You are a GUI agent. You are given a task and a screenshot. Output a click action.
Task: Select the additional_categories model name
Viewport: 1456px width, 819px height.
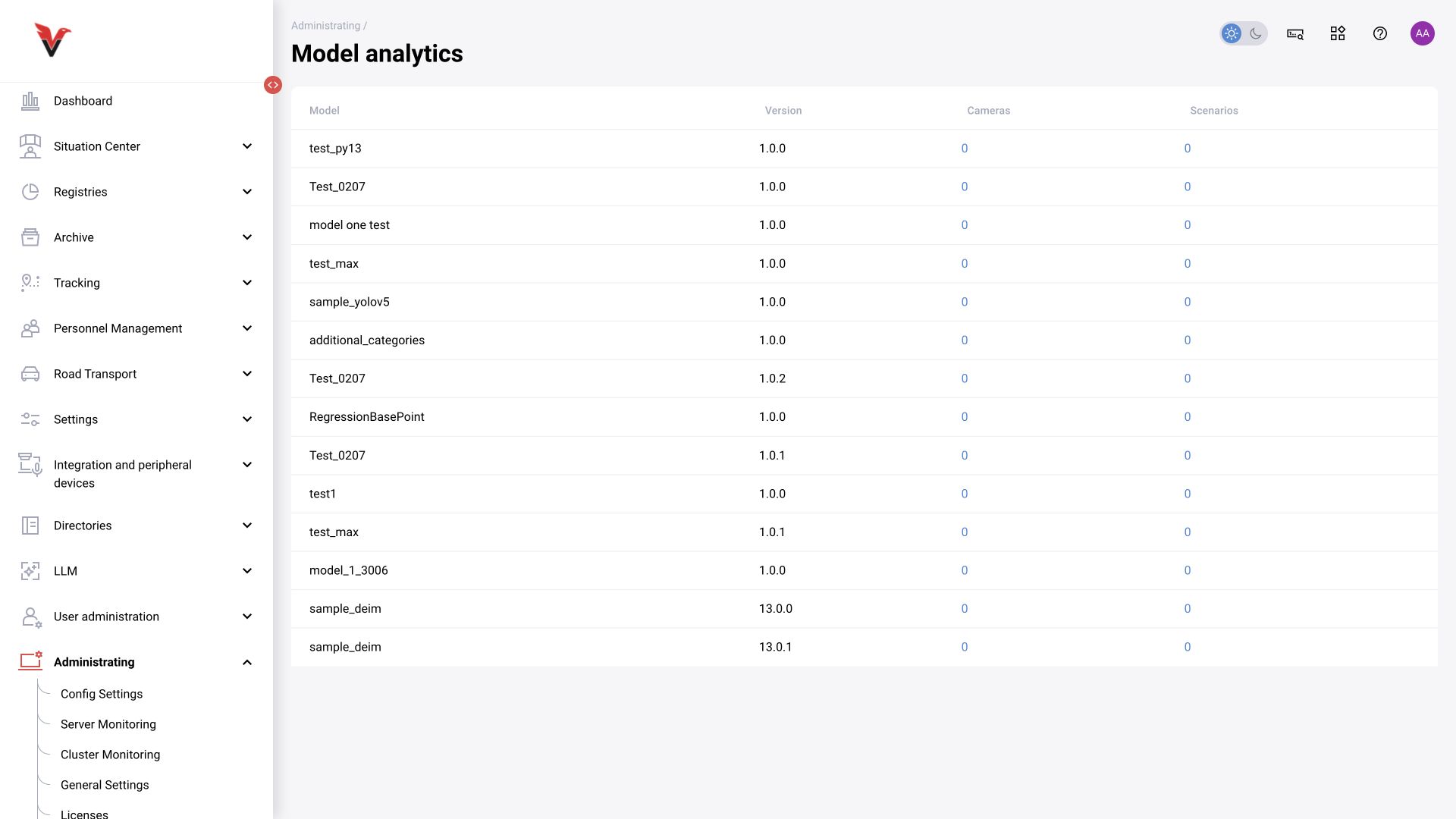(x=367, y=340)
